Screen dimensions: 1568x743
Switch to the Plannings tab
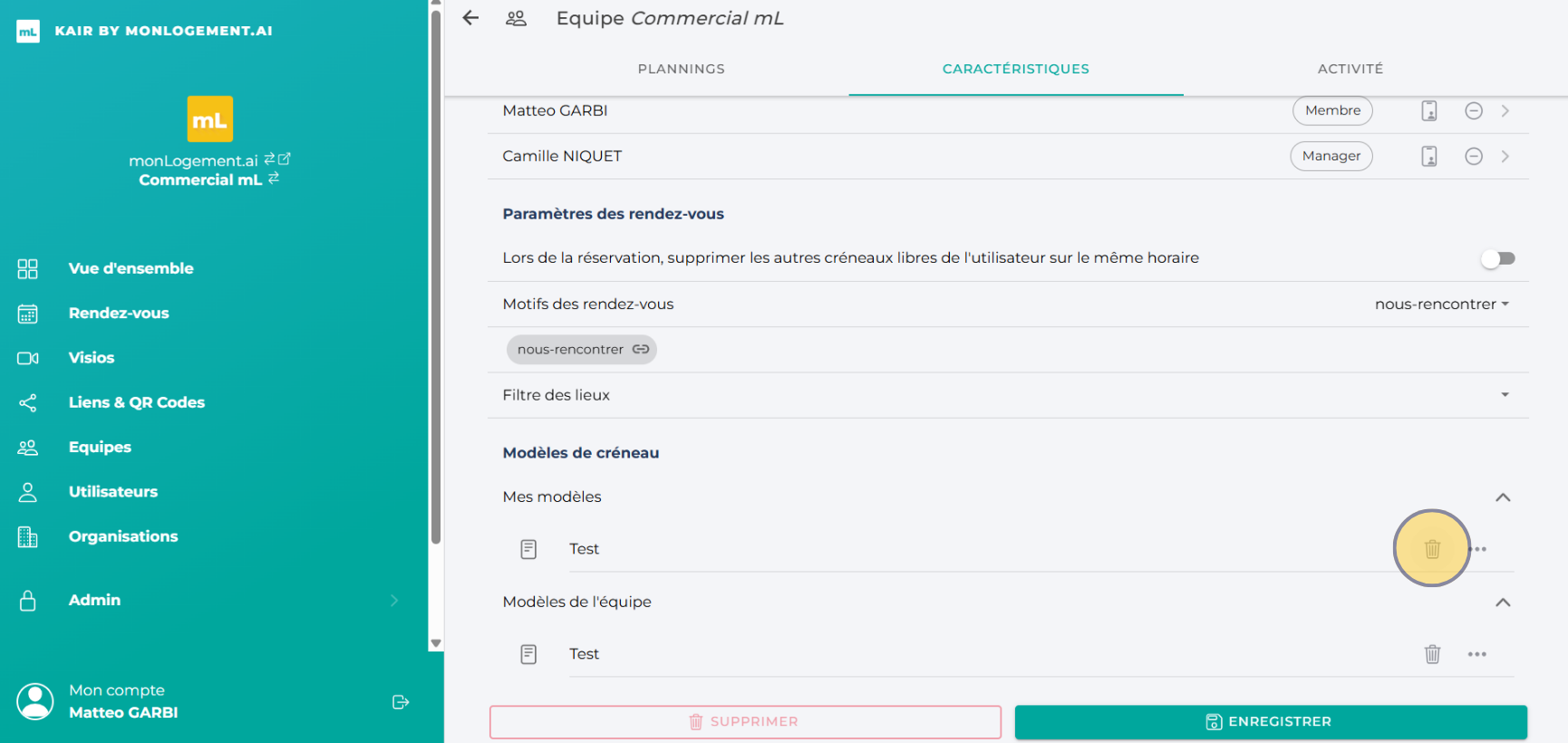tap(681, 69)
